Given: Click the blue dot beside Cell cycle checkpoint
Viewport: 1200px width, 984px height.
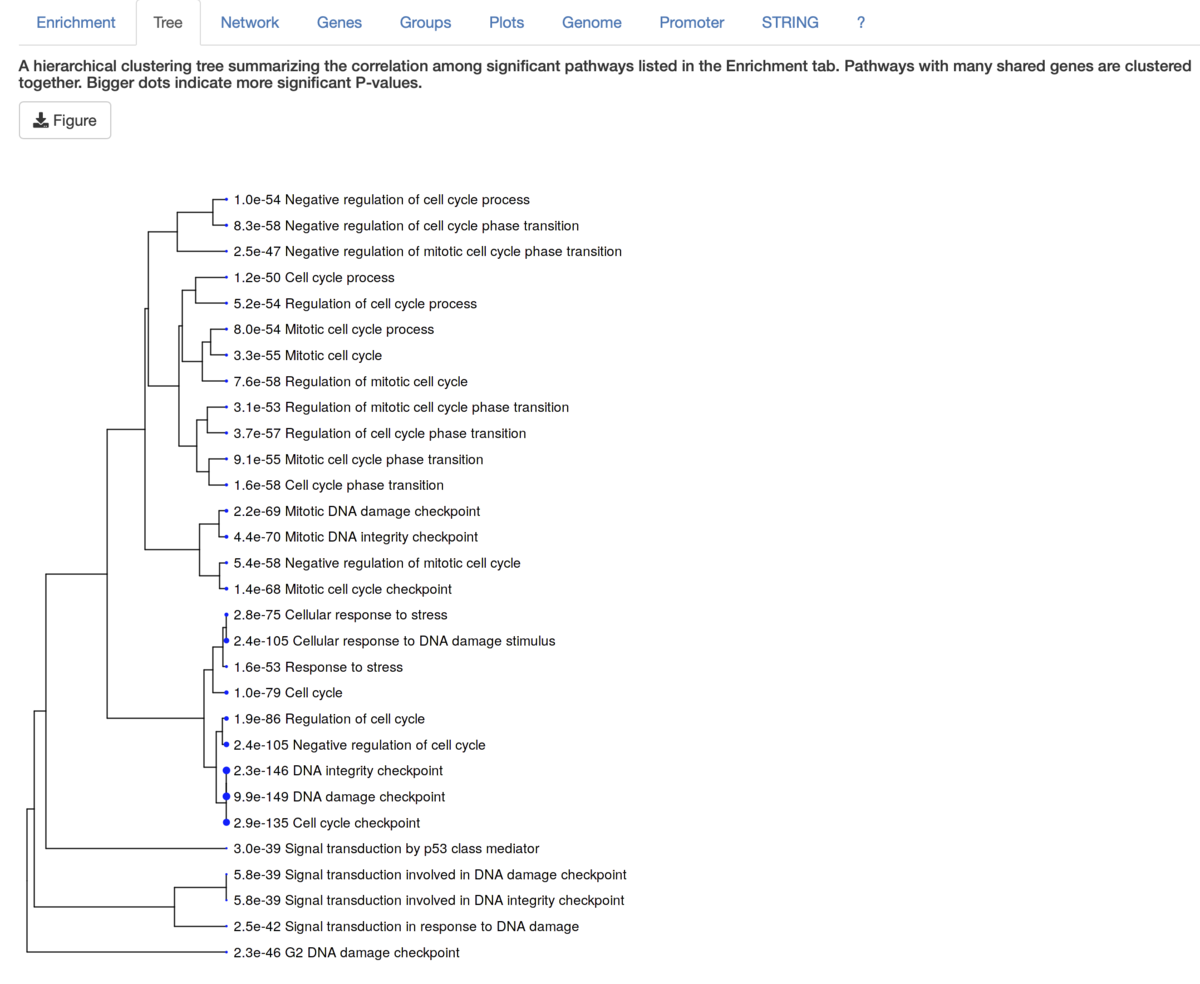Looking at the screenshot, I should tap(226, 823).
